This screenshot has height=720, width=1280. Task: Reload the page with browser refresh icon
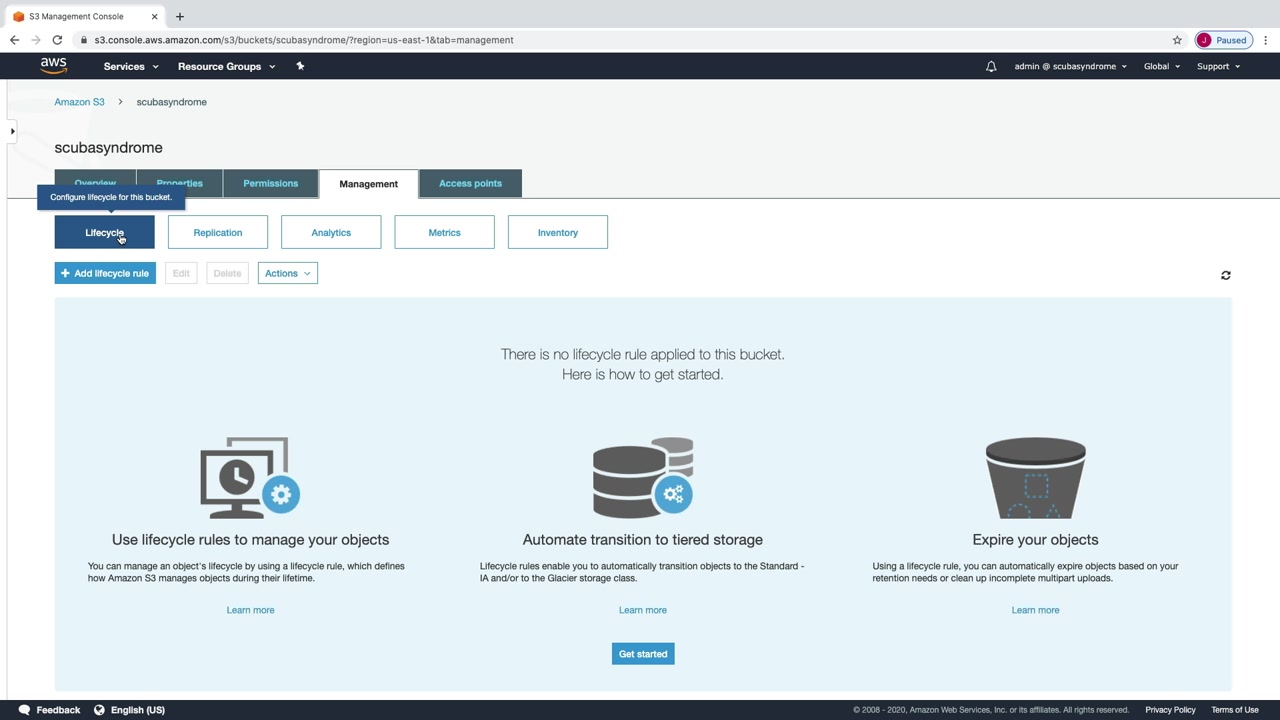57,40
